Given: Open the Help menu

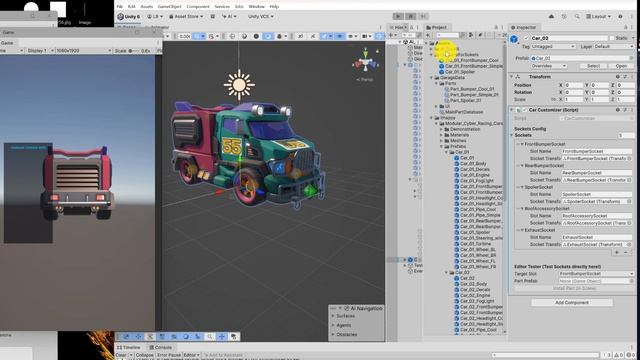Looking at the screenshot, I should (274, 7).
